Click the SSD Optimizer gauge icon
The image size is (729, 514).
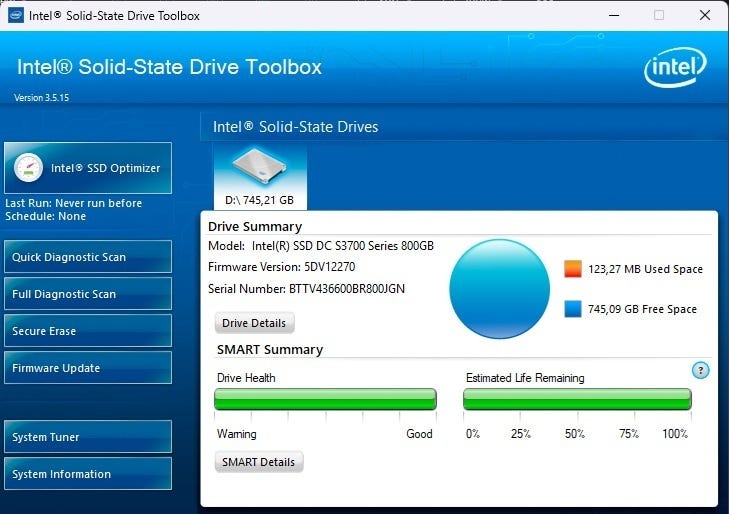28,167
